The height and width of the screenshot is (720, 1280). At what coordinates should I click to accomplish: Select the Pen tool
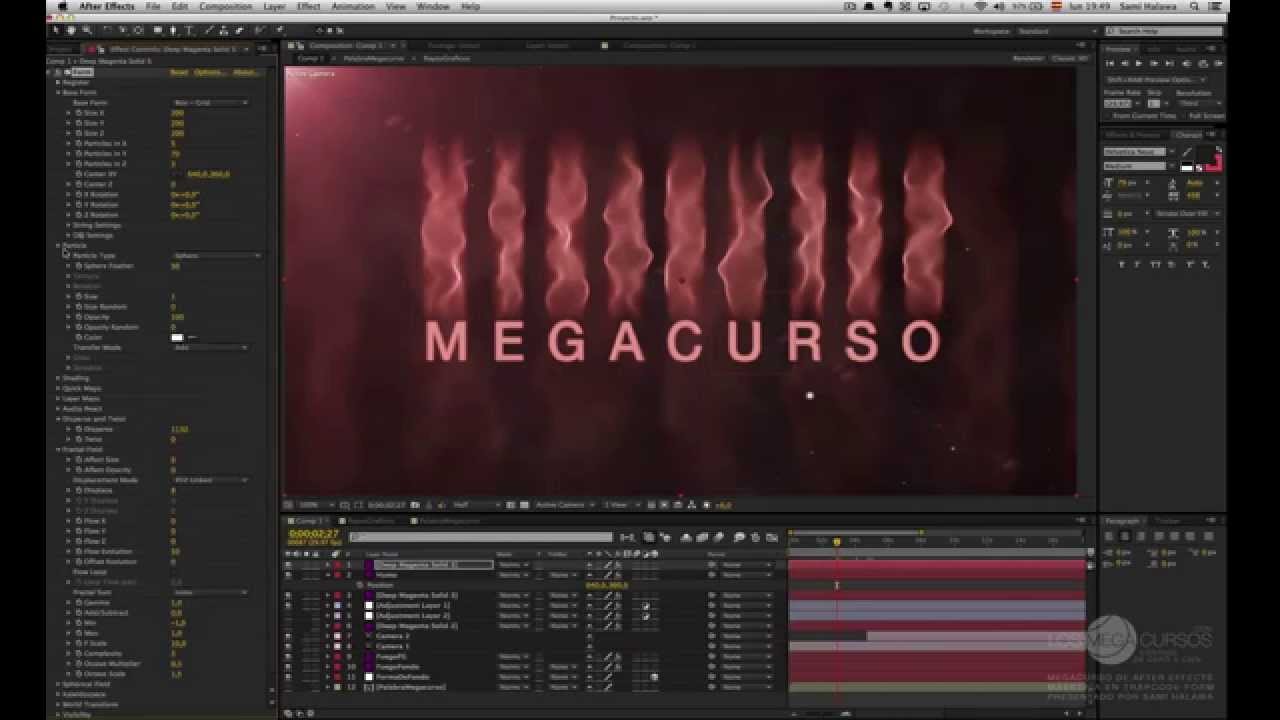[x=173, y=30]
